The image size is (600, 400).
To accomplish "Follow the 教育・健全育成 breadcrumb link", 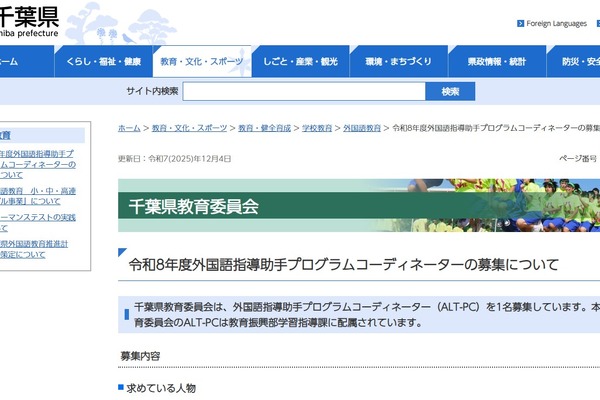I will (264, 128).
